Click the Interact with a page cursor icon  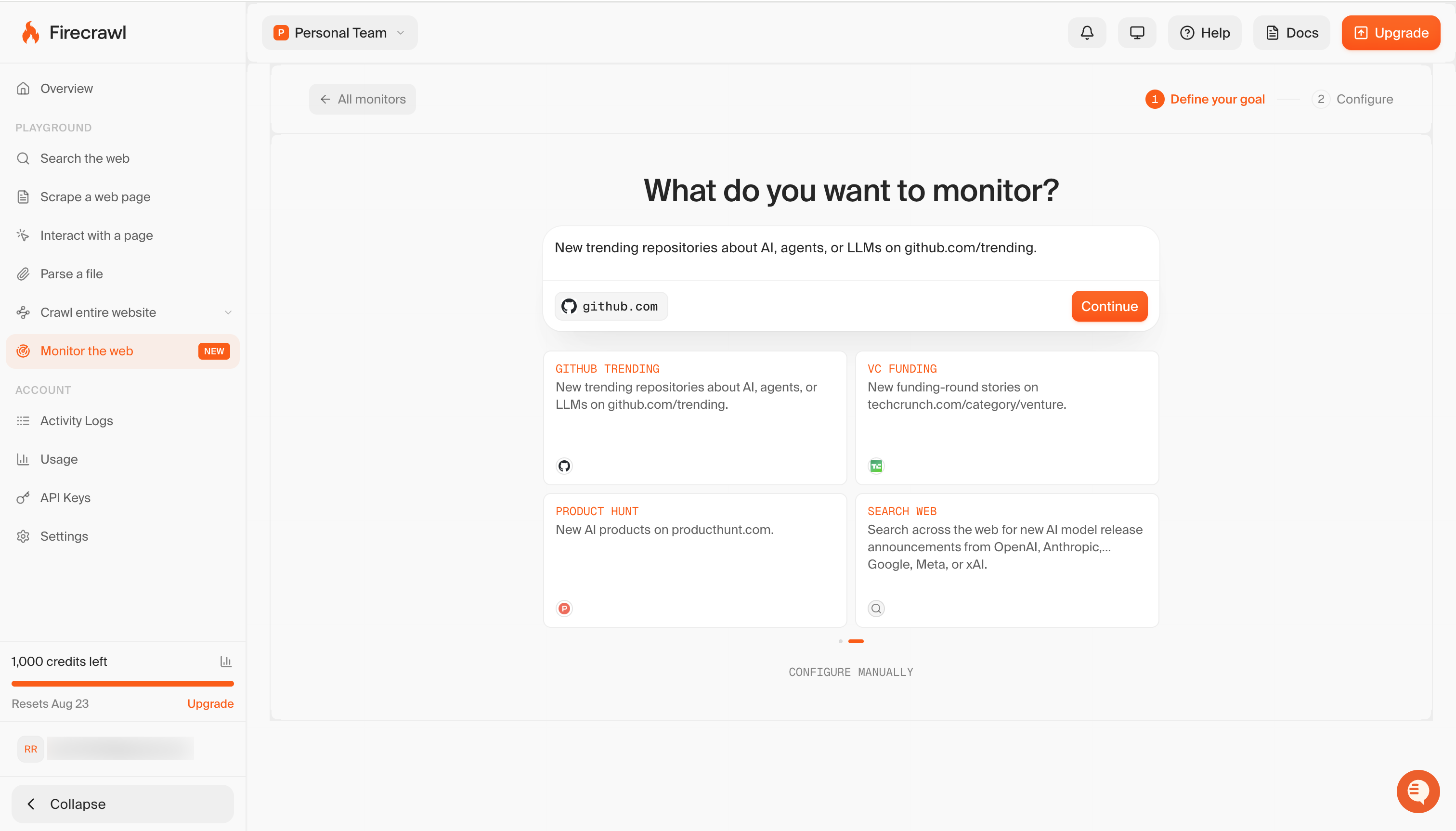23,235
